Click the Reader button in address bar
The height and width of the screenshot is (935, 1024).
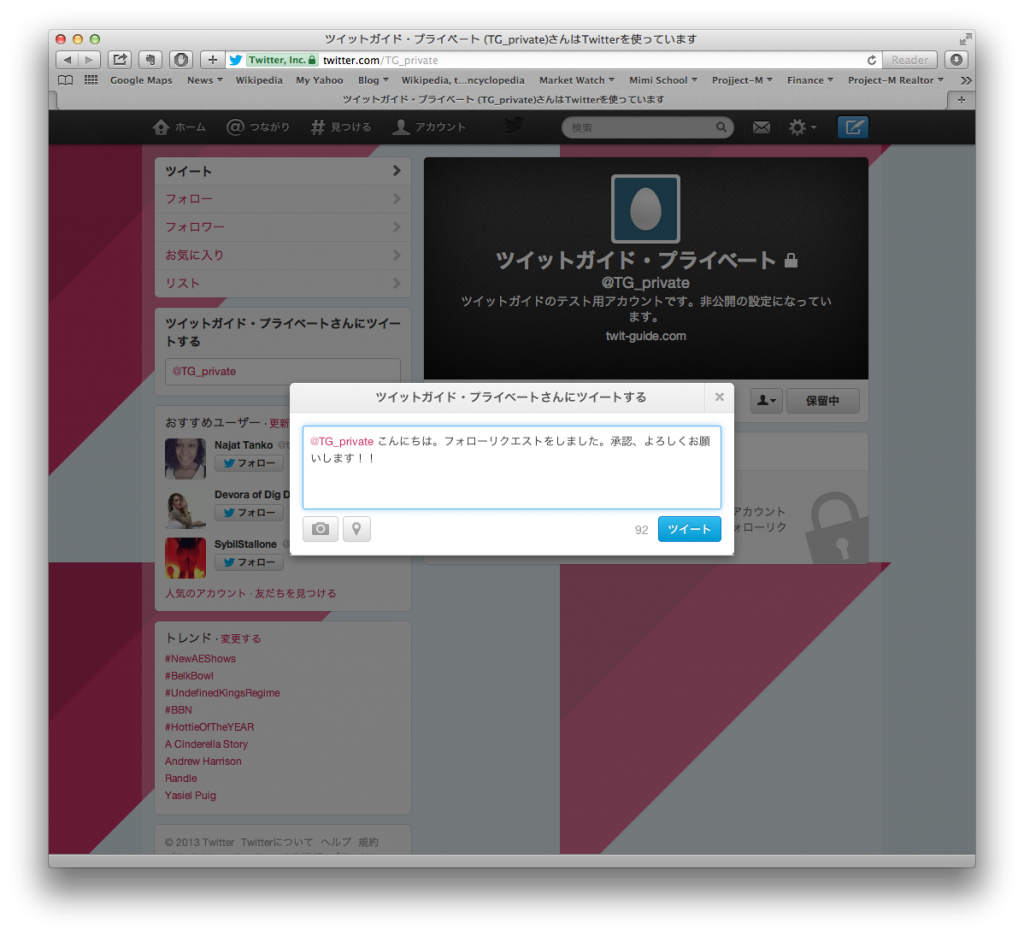click(910, 60)
